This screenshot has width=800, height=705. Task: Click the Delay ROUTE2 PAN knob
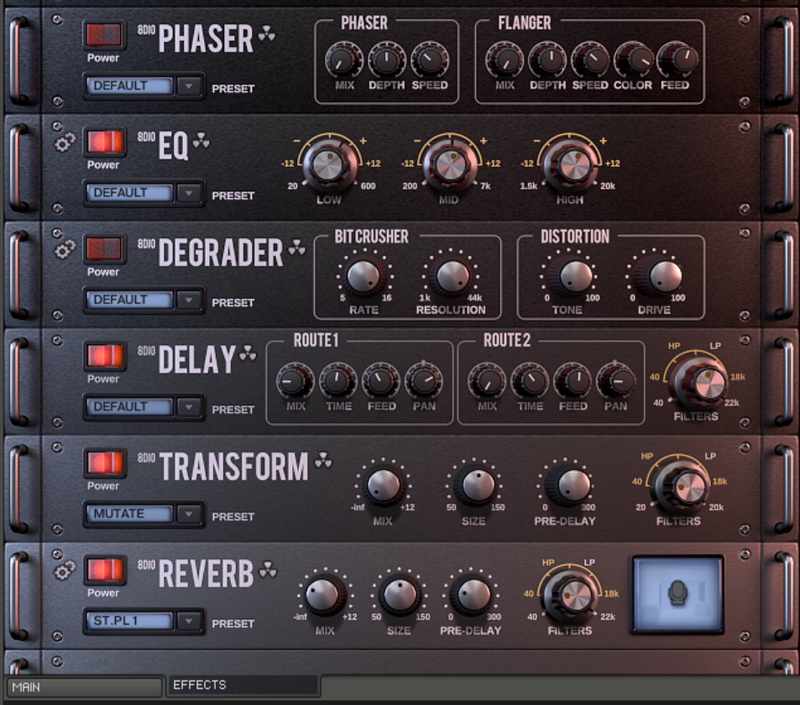615,381
